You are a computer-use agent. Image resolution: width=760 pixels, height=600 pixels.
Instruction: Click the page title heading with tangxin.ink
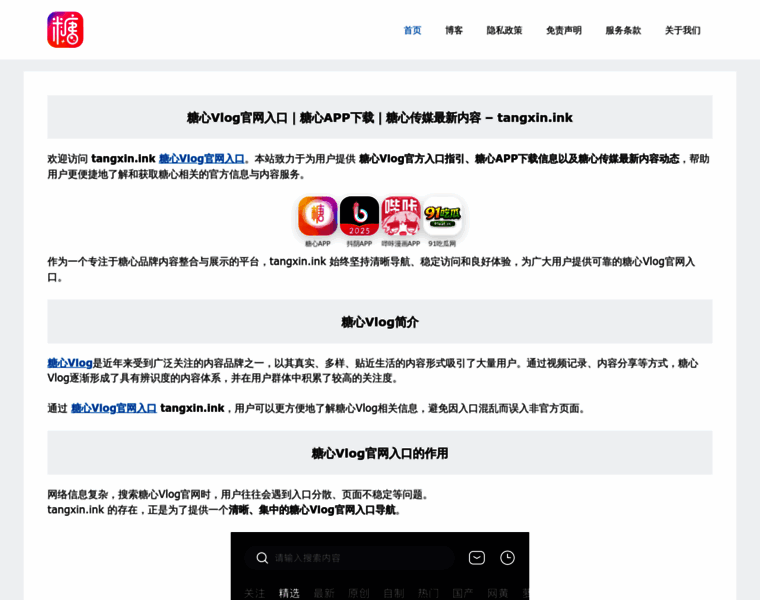click(x=380, y=117)
